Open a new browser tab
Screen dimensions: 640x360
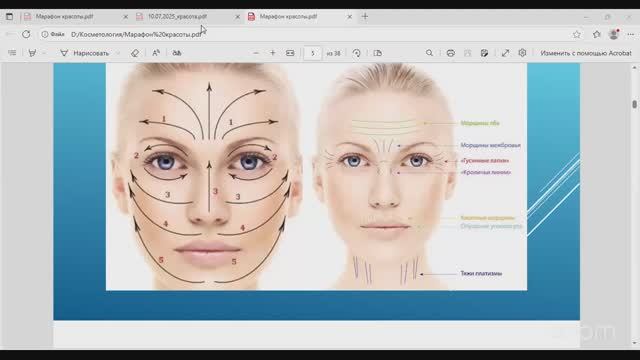point(365,17)
